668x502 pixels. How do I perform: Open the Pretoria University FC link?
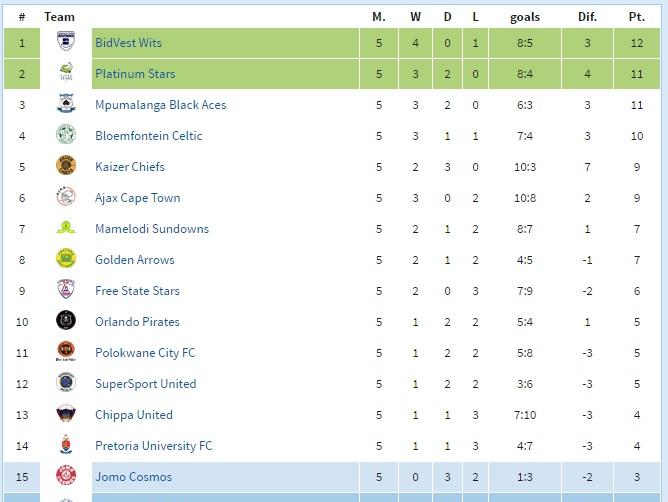pos(154,446)
